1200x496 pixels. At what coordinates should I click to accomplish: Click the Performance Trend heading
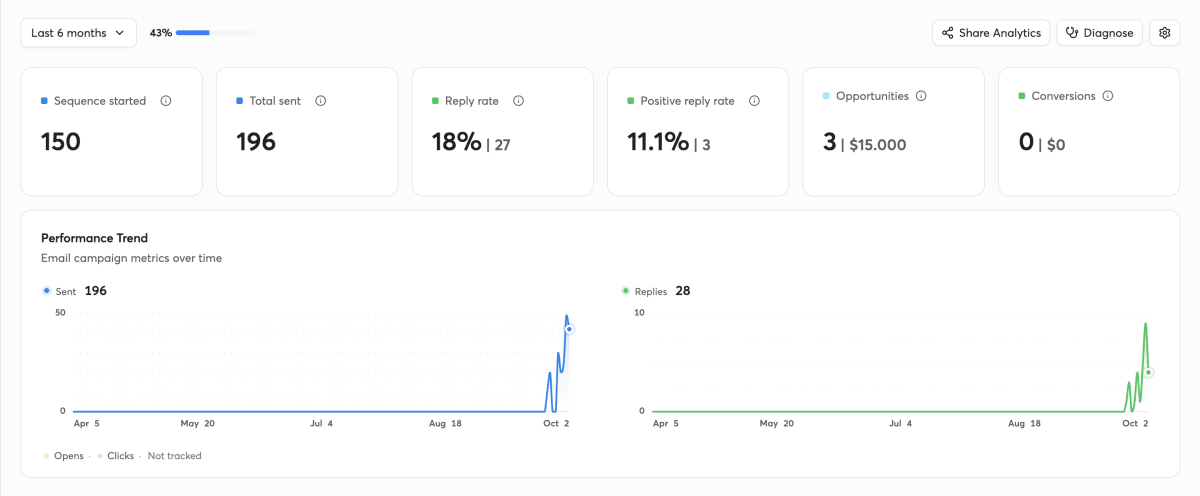pyautogui.click(x=94, y=238)
